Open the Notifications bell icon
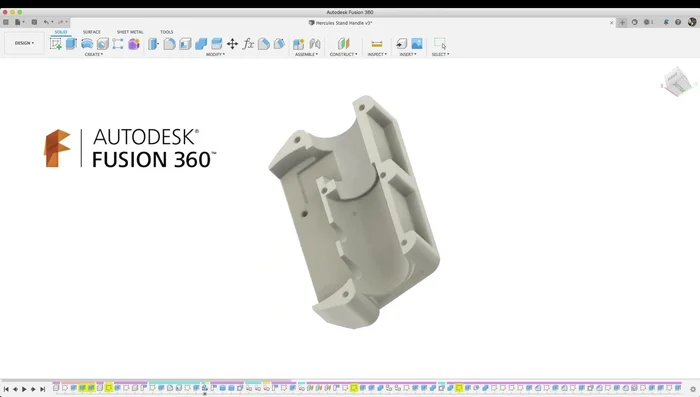Screen dimensions: 700x397 pyautogui.click(x=666, y=22)
